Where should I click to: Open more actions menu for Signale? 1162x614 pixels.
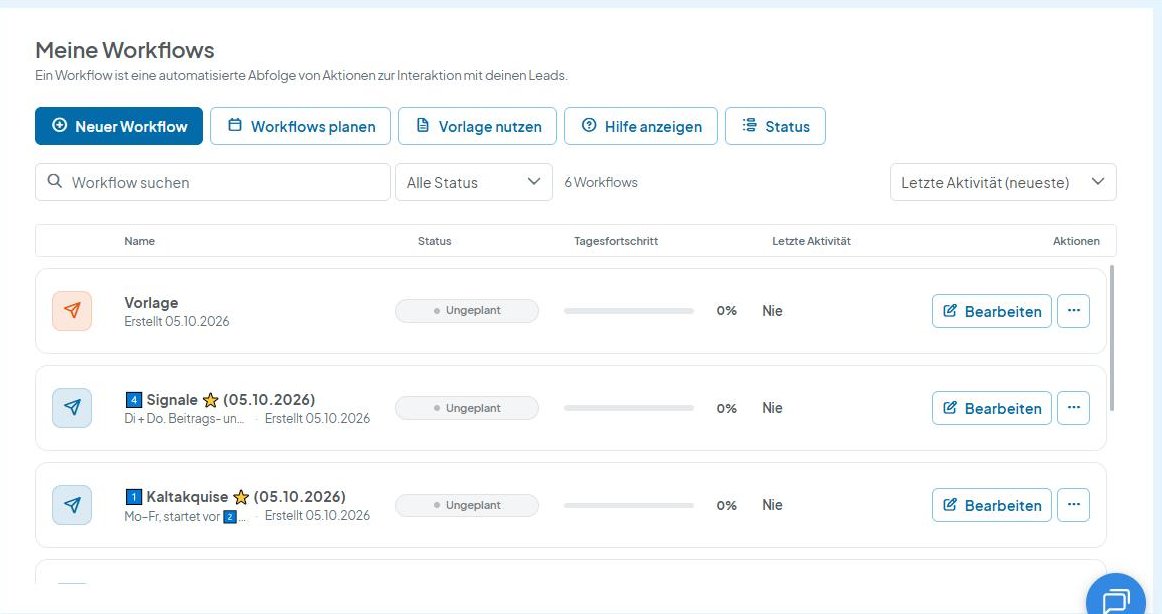[1073, 408]
